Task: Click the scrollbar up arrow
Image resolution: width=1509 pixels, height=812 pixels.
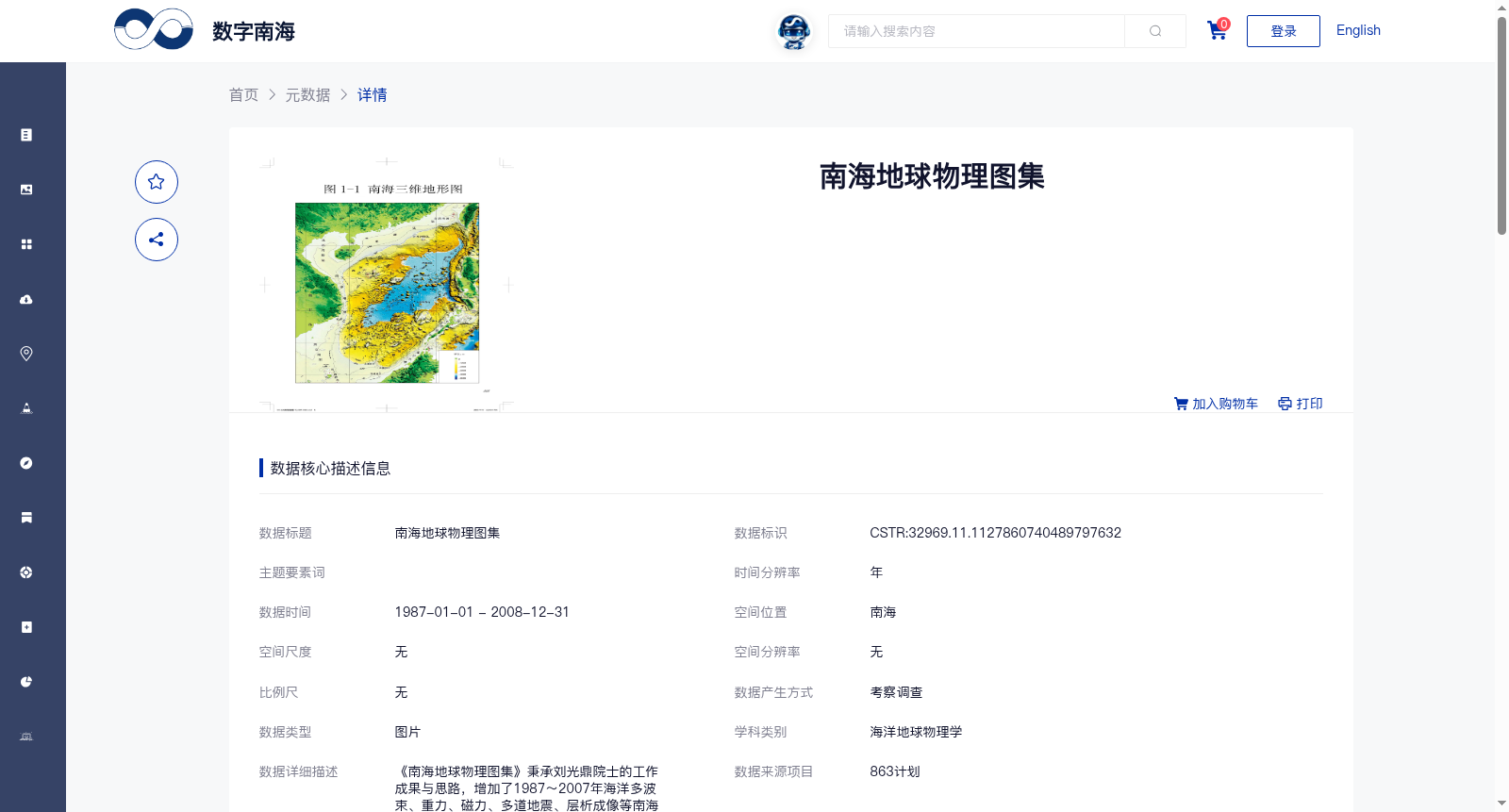Action: (x=1501, y=8)
